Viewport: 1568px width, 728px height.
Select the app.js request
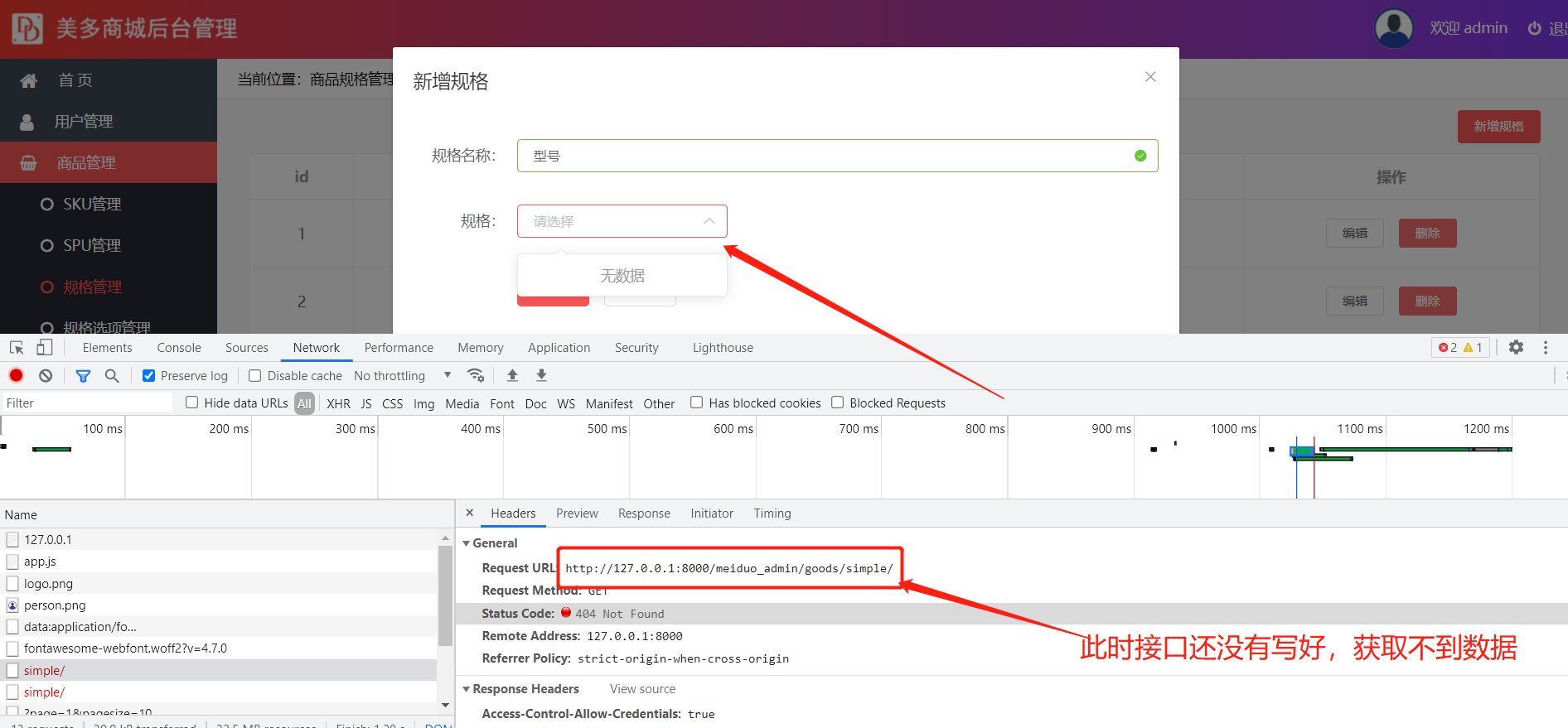219,562
